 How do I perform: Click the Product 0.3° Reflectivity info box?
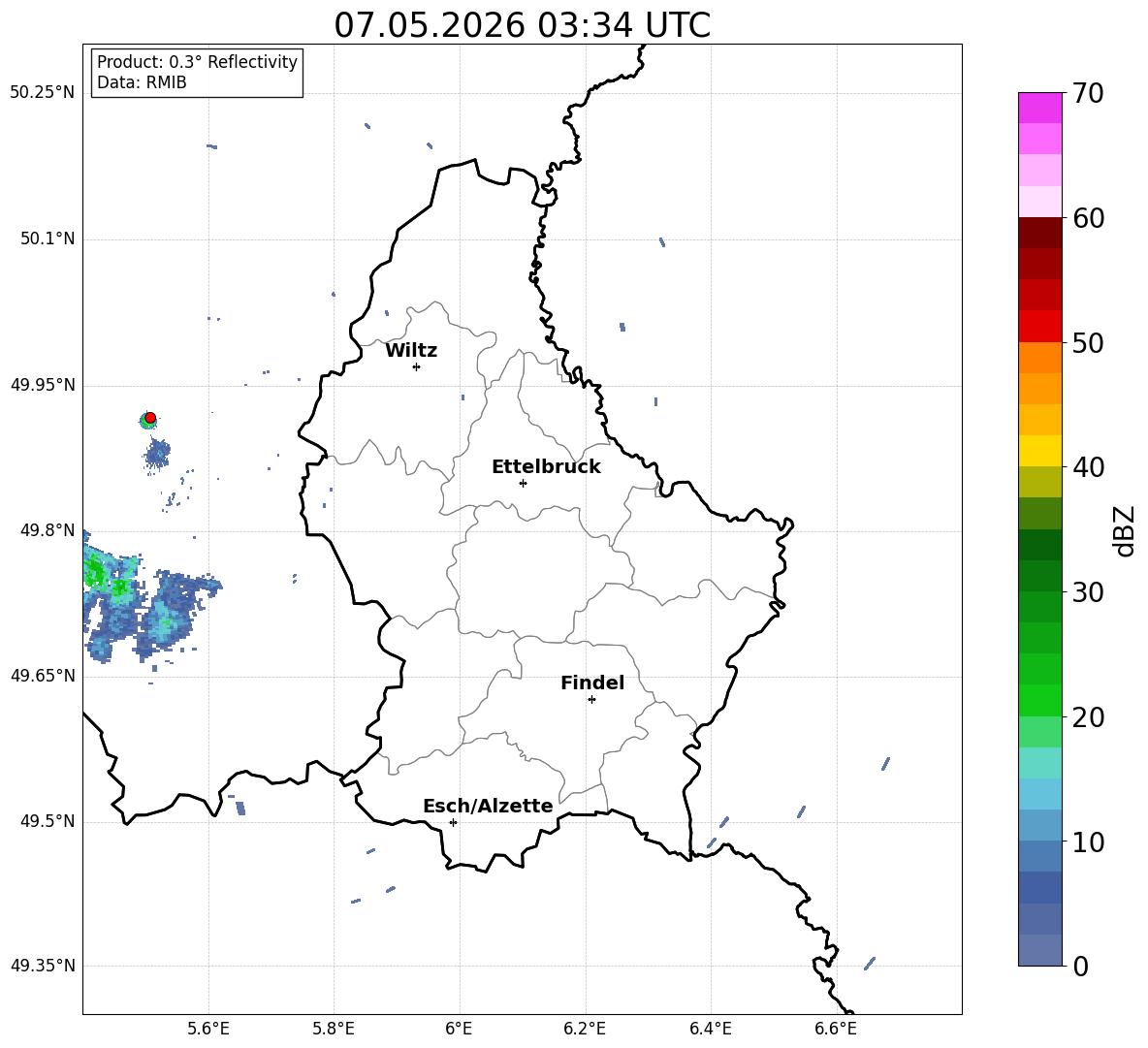tap(197, 72)
